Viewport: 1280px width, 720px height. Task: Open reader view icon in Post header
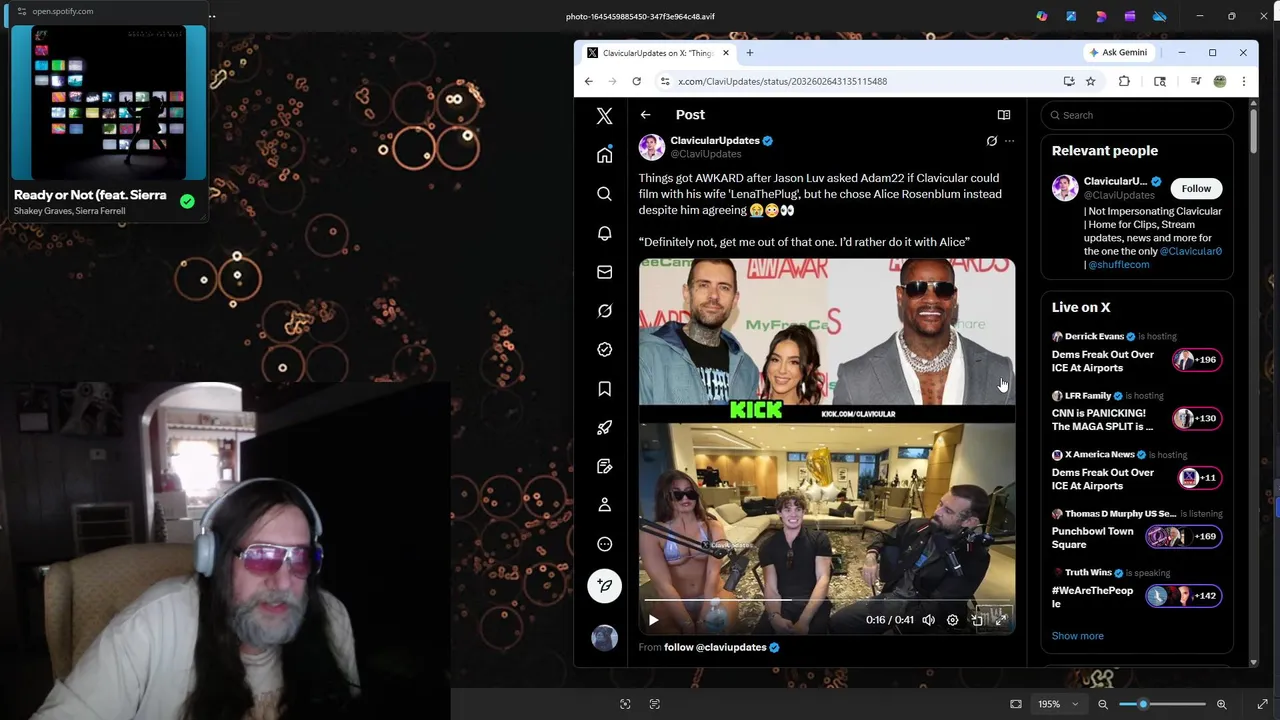click(1004, 115)
